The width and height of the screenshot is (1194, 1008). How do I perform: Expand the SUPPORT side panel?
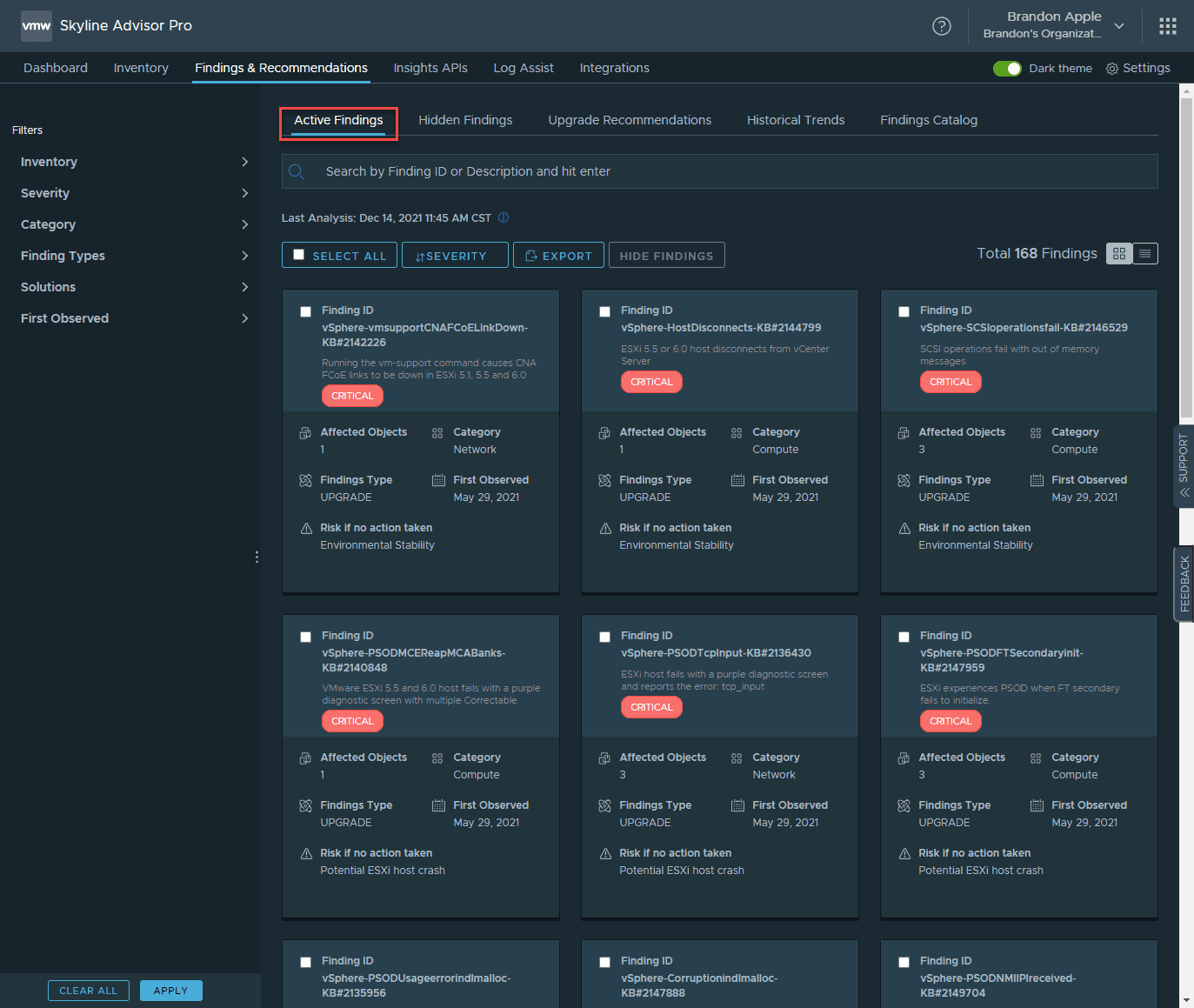(x=1184, y=466)
